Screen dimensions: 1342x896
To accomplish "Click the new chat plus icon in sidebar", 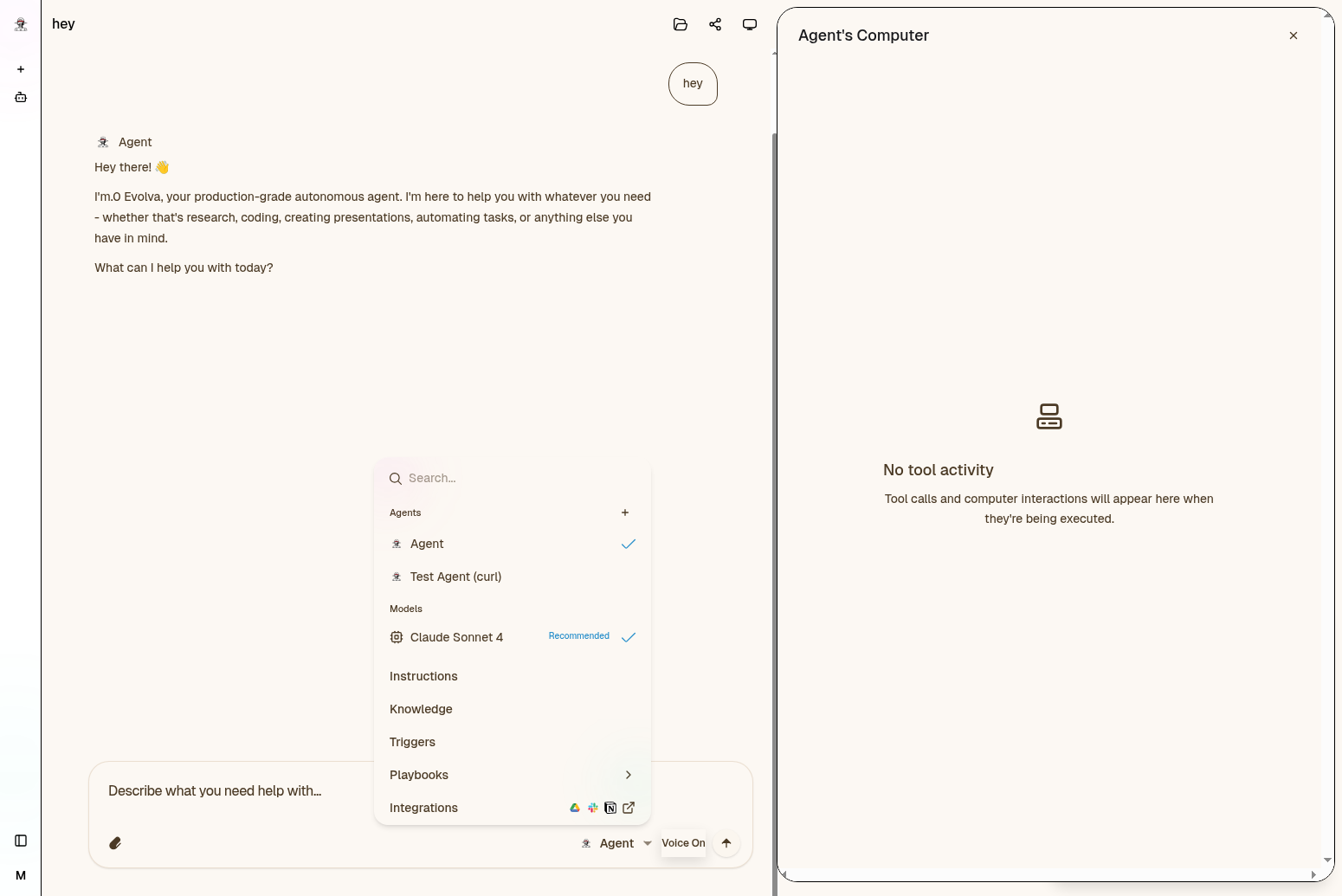I will pos(21,69).
